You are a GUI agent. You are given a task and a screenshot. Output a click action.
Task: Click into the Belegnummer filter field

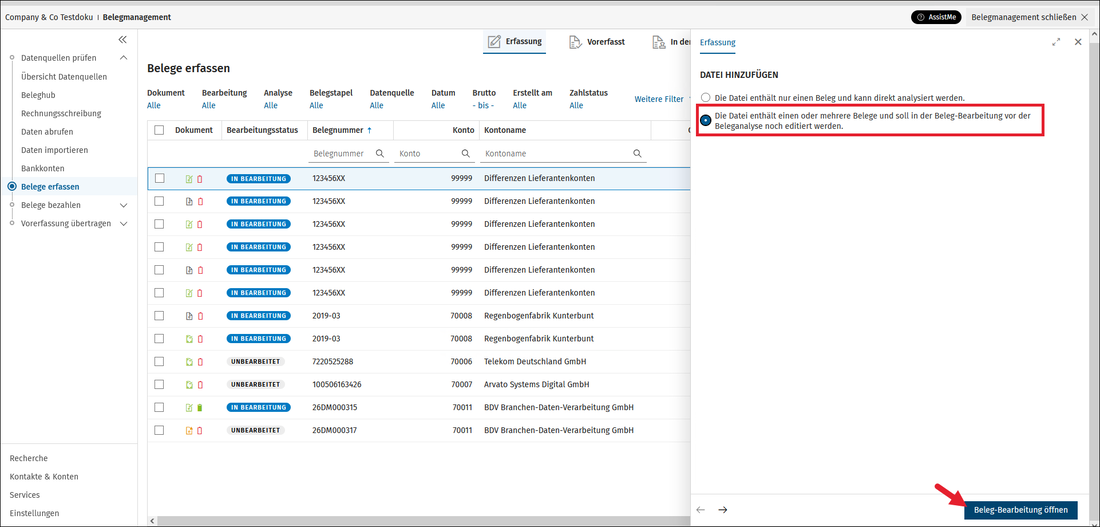[x=349, y=153]
